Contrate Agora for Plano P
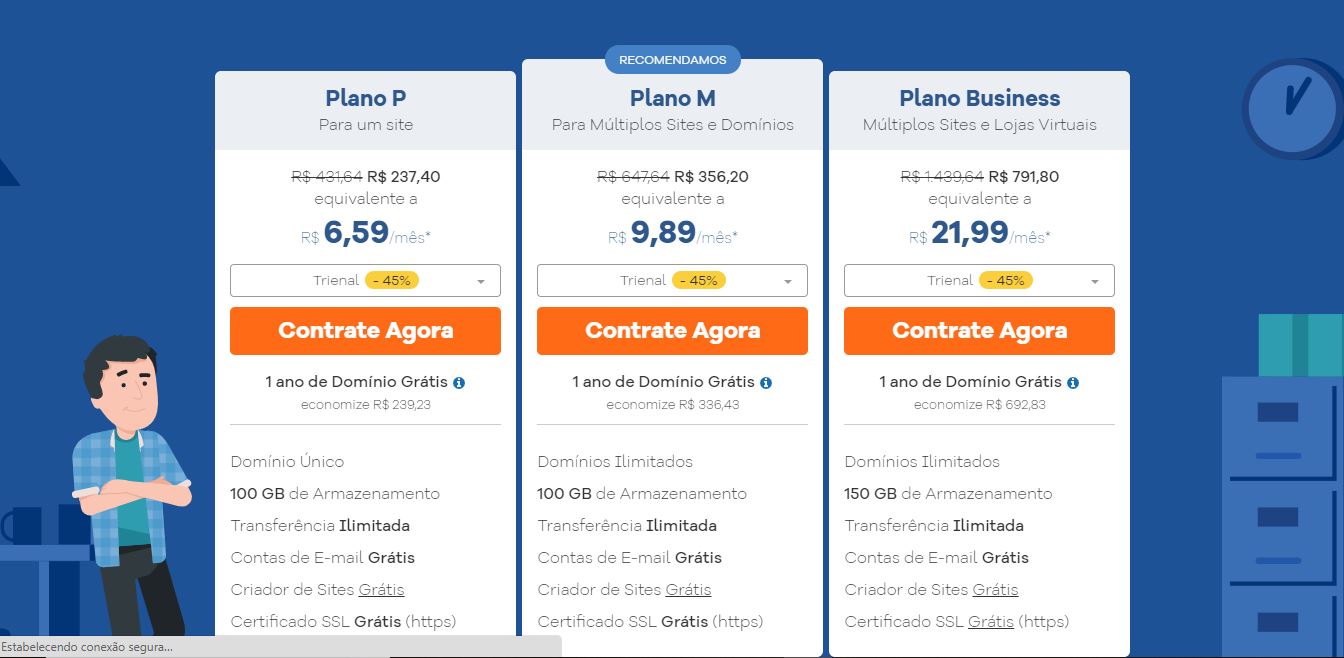The width and height of the screenshot is (1344, 658). 365,331
